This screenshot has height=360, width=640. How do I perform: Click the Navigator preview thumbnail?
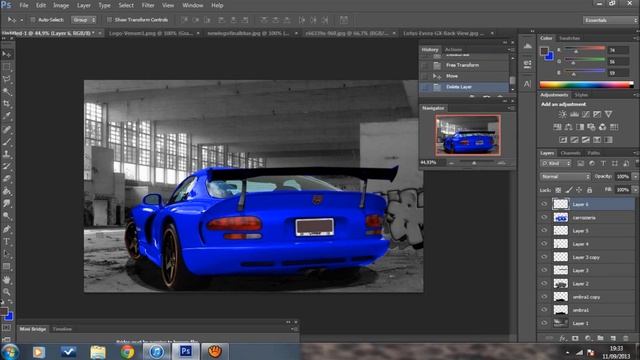468,135
